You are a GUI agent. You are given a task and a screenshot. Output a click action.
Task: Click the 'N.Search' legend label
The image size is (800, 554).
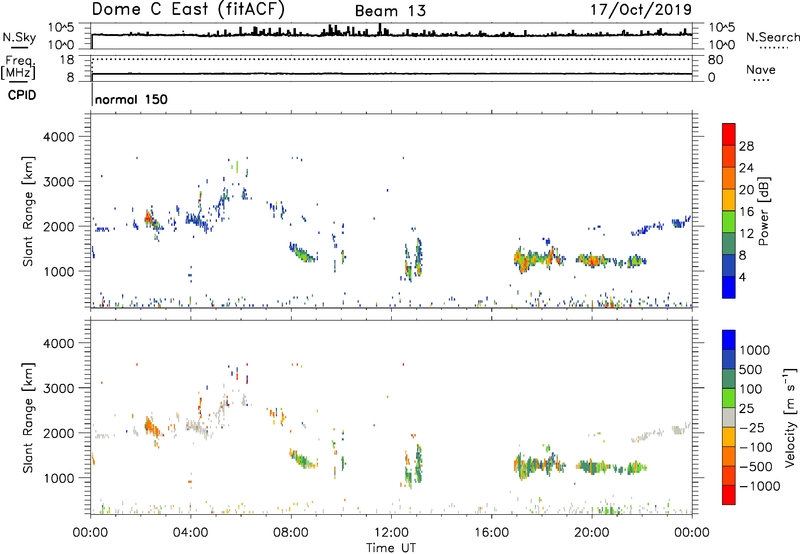[x=772, y=37]
